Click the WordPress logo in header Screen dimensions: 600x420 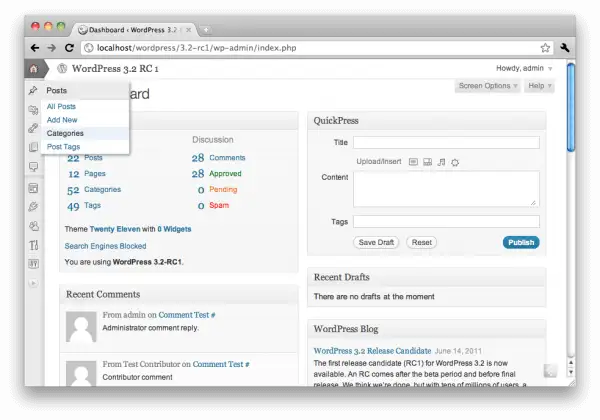coord(62,68)
